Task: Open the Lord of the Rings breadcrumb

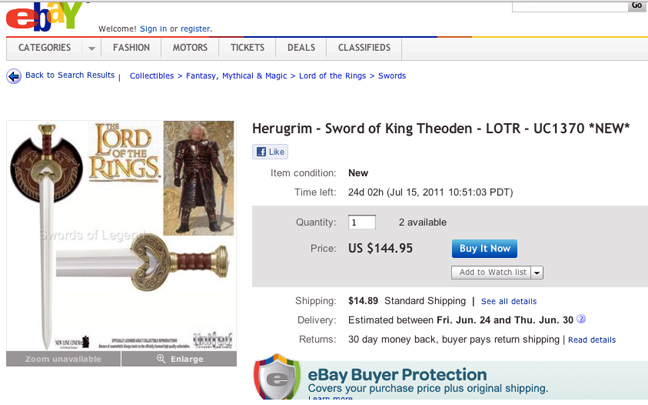Action: [331, 76]
